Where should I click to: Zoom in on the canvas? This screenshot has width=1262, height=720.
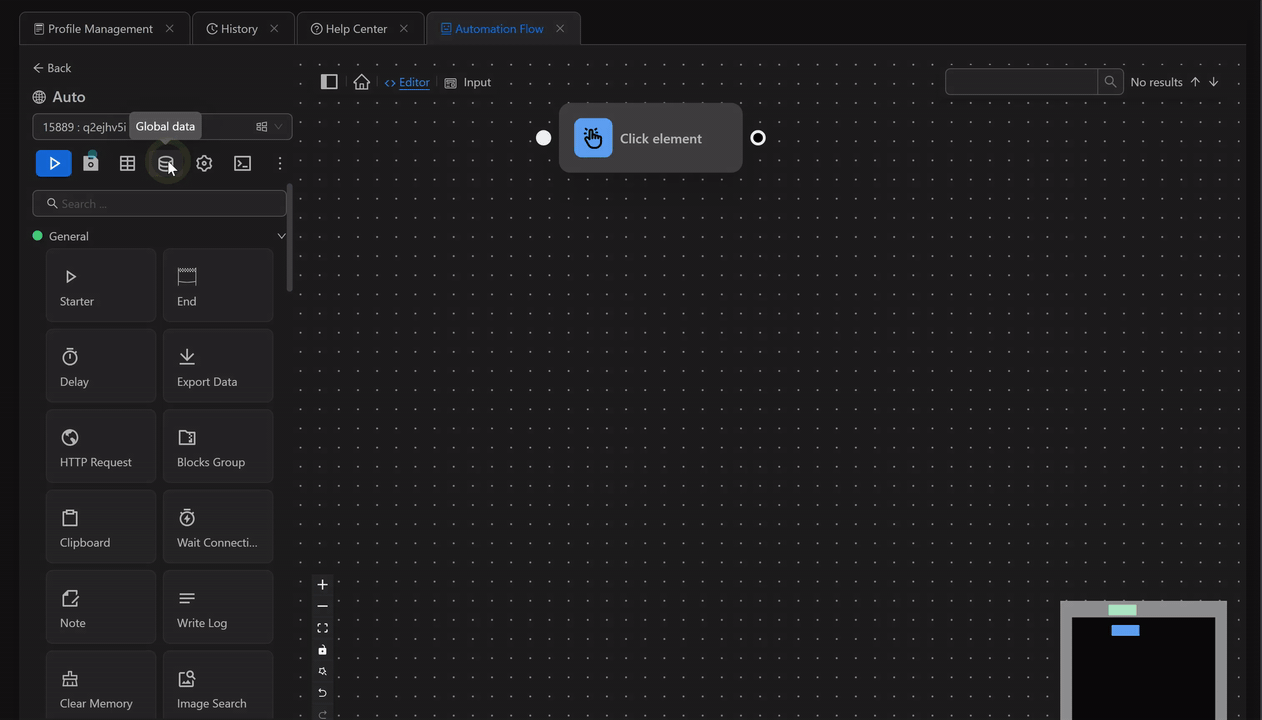click(322, 584)
